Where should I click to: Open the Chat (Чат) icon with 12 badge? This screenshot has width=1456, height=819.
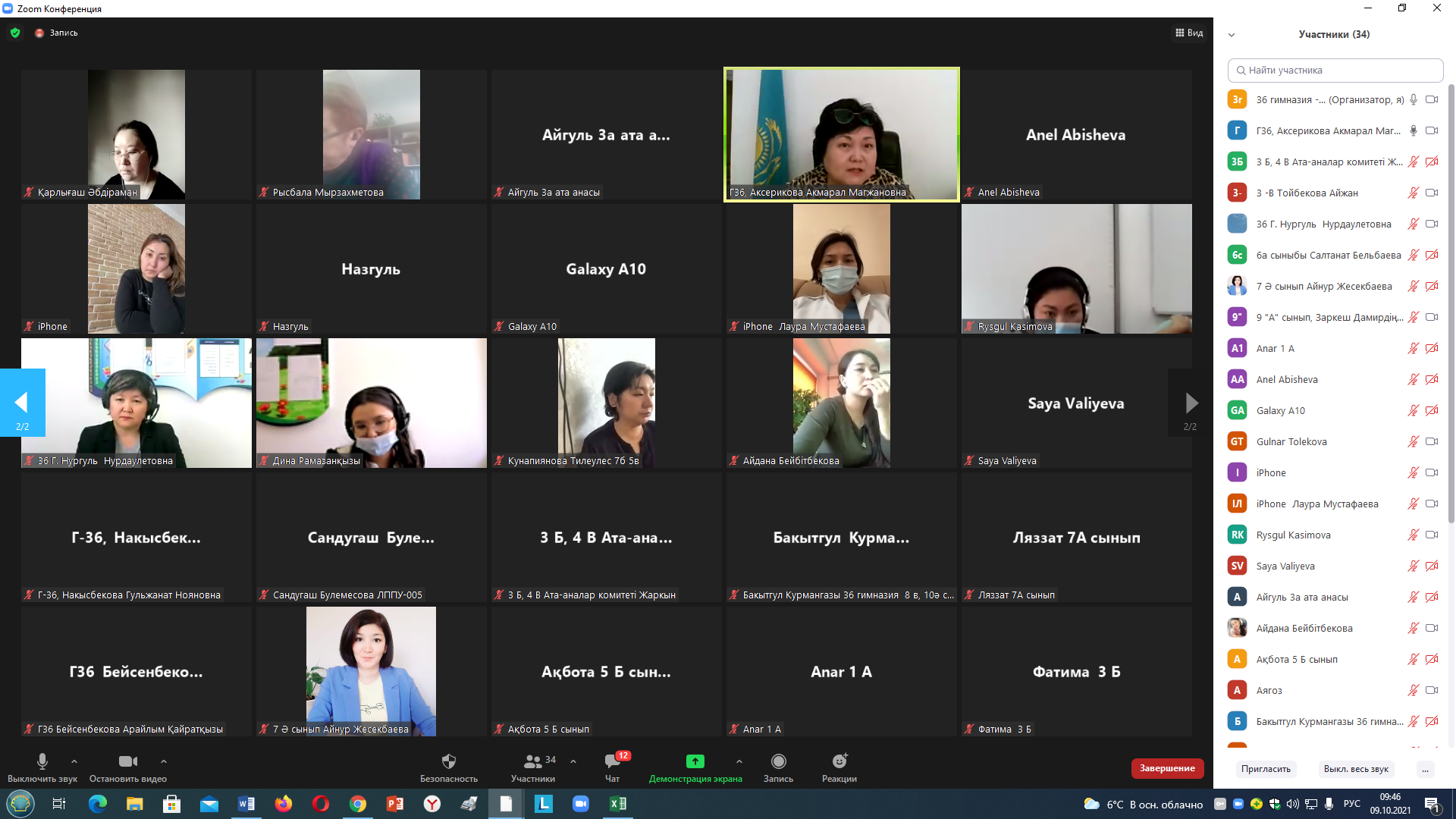[613, 761]
